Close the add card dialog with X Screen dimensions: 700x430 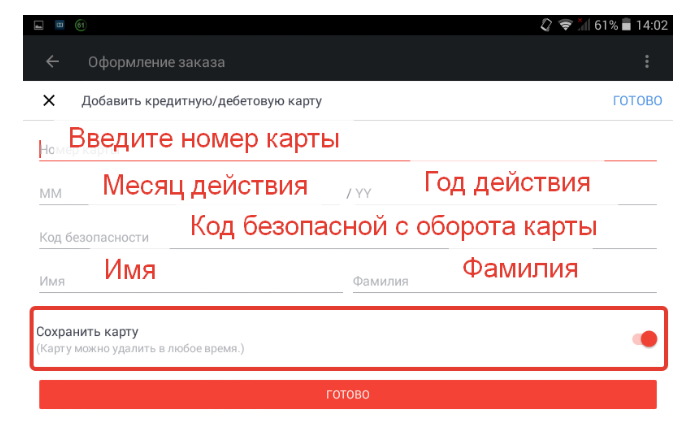click(x=48, y=100)
